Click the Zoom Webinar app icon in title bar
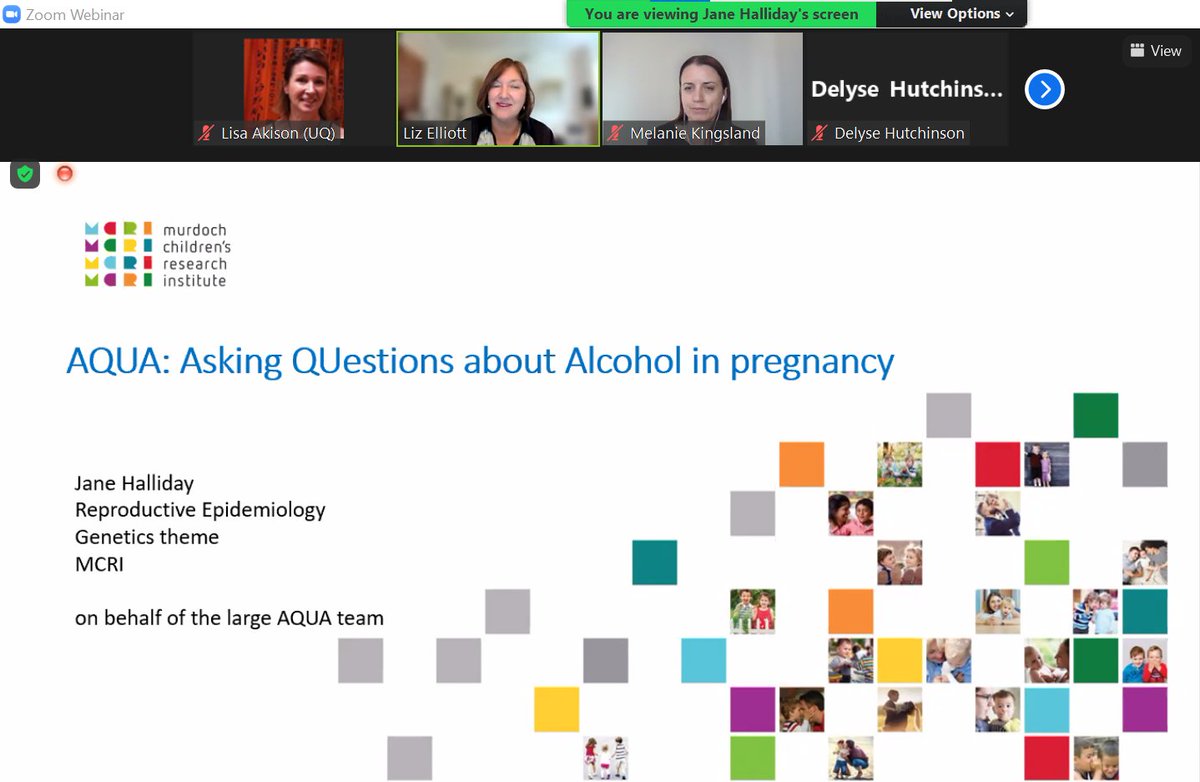 (13, 15)
